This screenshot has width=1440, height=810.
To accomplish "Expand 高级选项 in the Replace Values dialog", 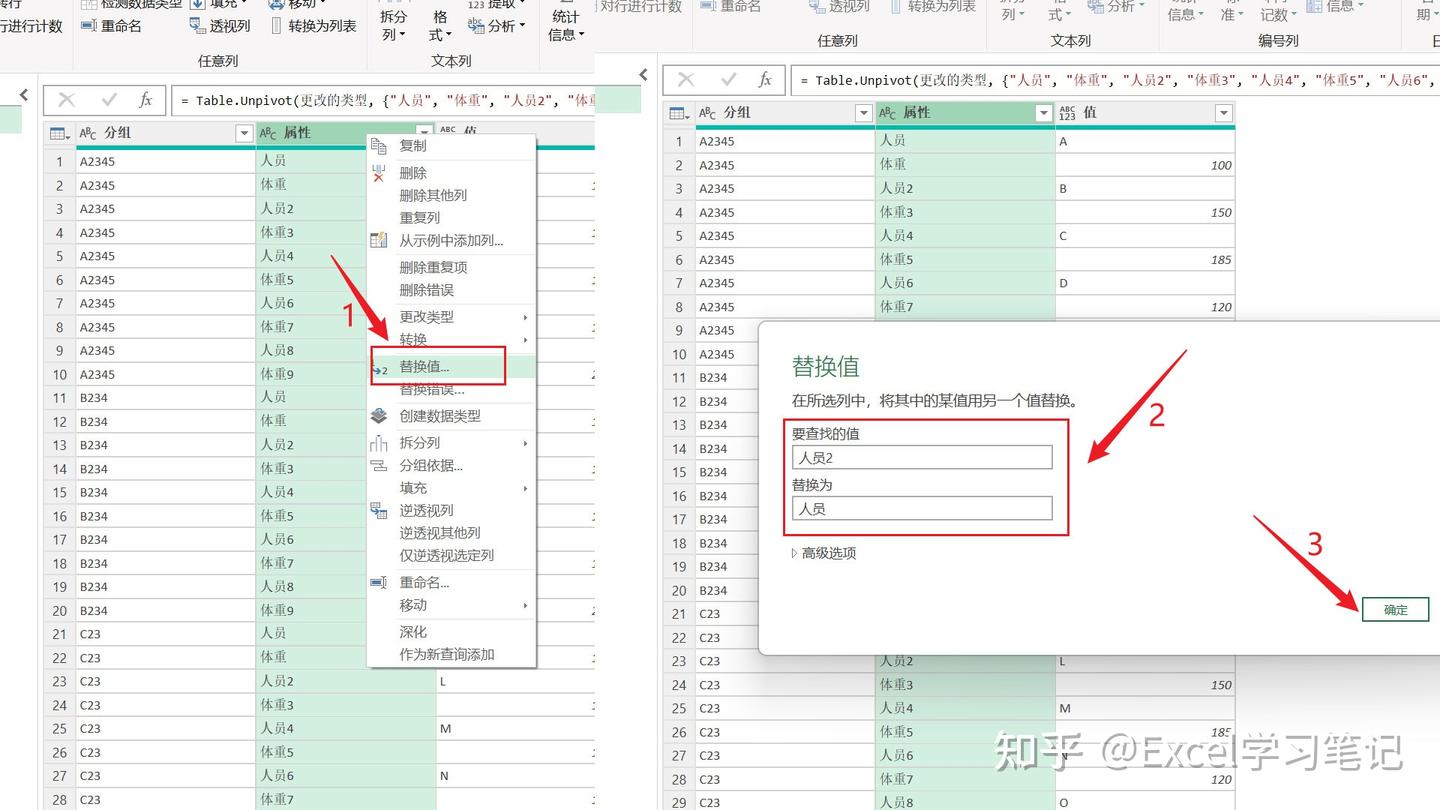I will 823,553.
